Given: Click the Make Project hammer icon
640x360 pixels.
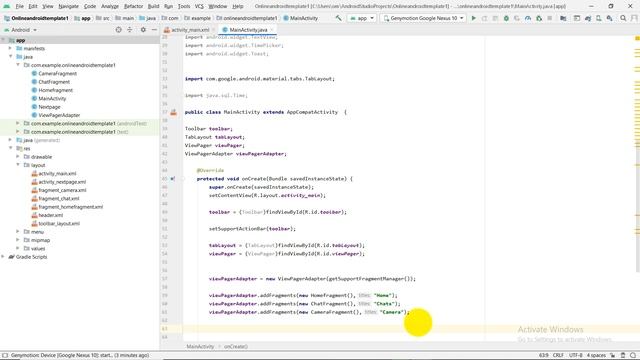Looking at the screenshot, I should click(x=338, y=18).
